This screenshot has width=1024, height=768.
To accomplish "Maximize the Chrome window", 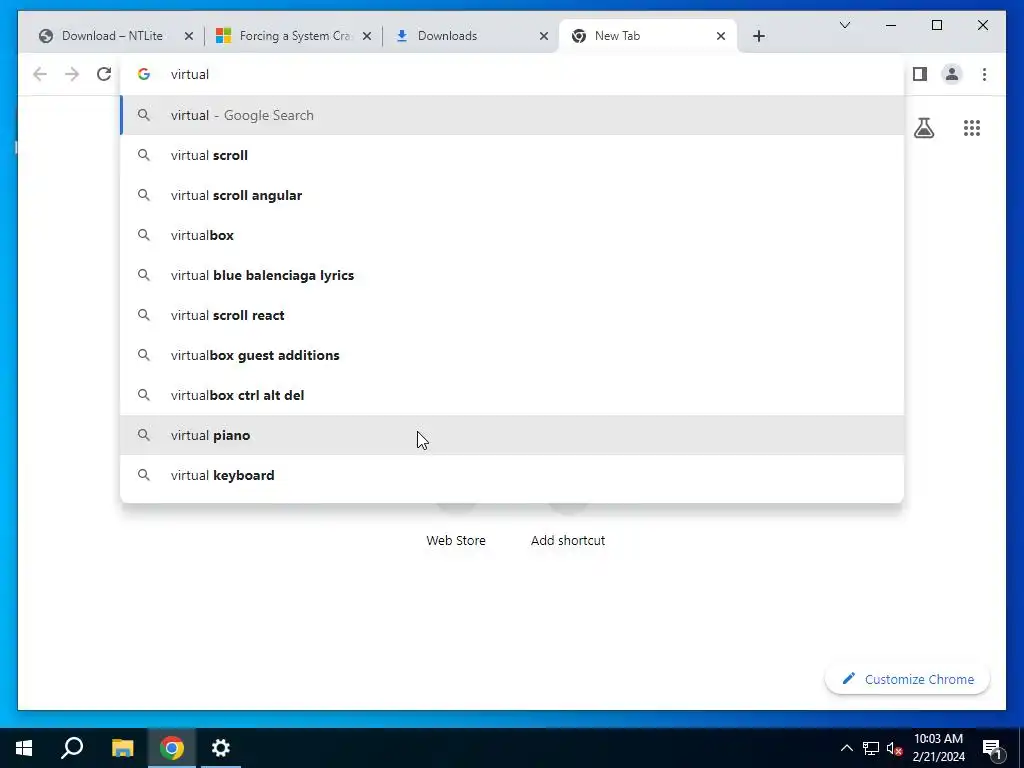I will point(936,25).
